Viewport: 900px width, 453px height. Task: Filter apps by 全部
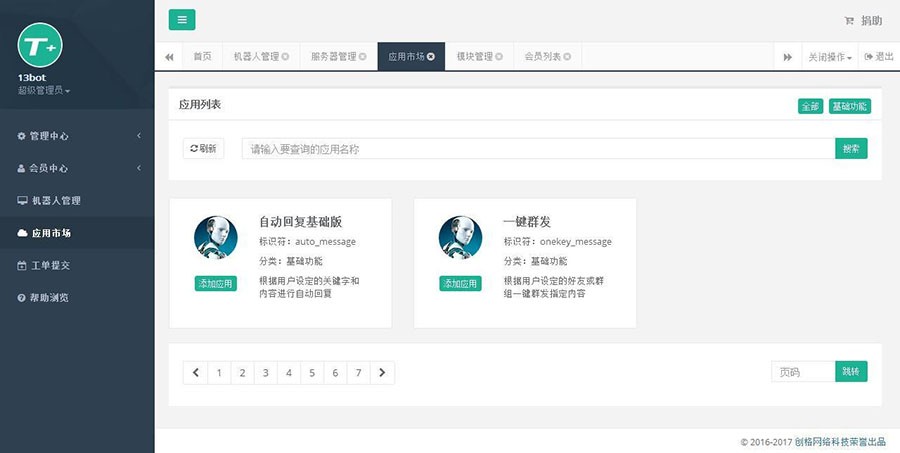[810, 106]
